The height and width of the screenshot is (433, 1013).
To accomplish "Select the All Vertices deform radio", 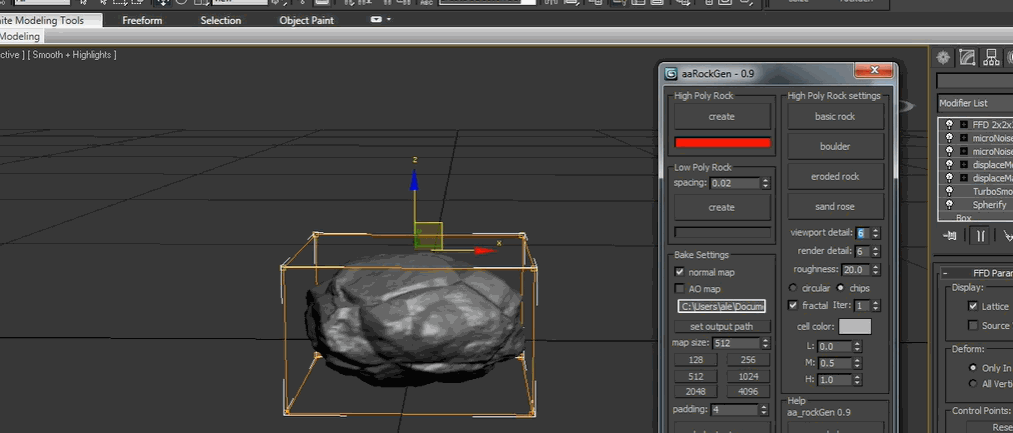I will click(973, 383).
